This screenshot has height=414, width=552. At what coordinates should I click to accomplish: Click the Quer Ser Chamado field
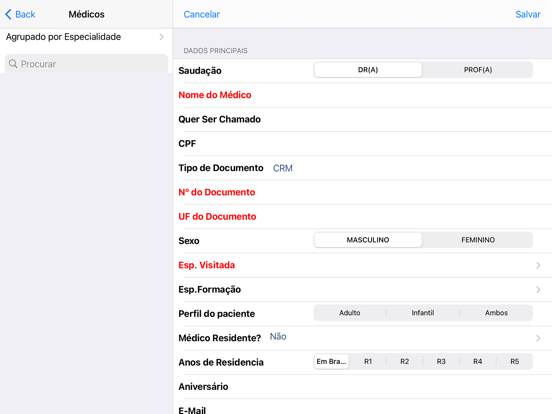click(363, 119)
